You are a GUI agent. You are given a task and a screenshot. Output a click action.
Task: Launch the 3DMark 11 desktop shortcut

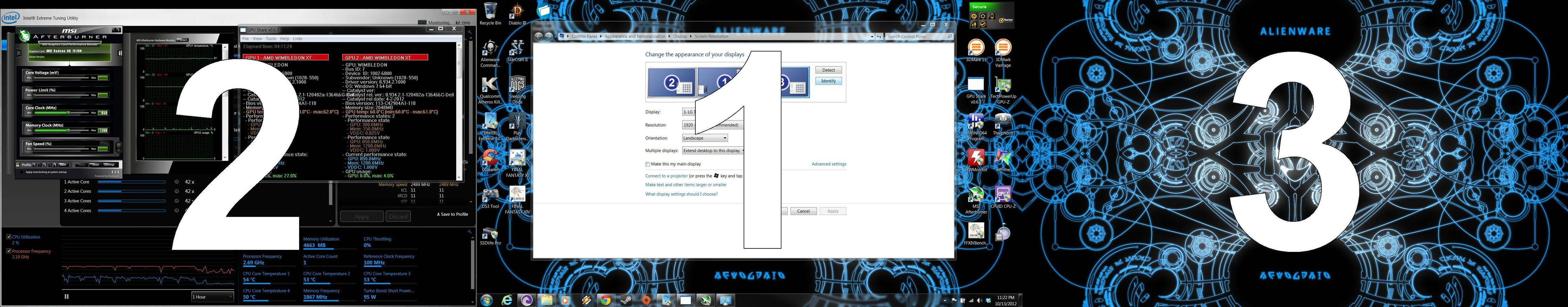(x=976, y=51)
